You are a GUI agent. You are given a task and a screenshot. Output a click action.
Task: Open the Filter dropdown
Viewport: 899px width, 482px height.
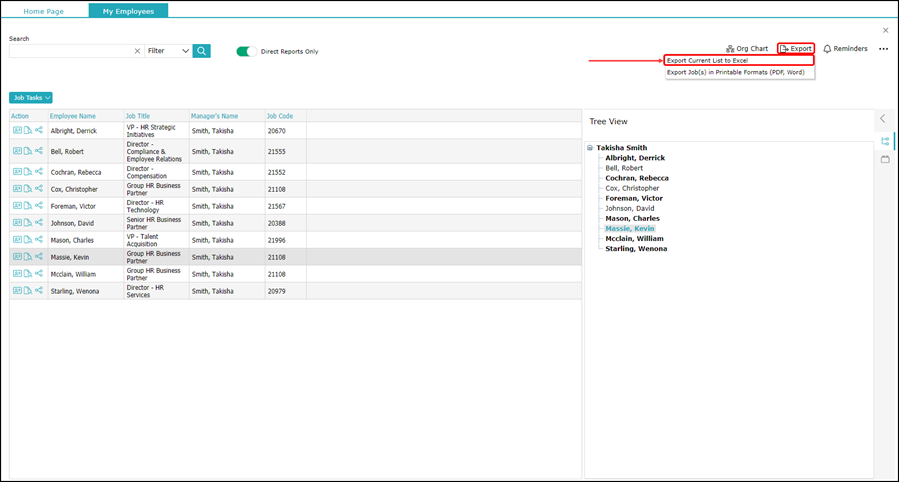tap(168, 51)
